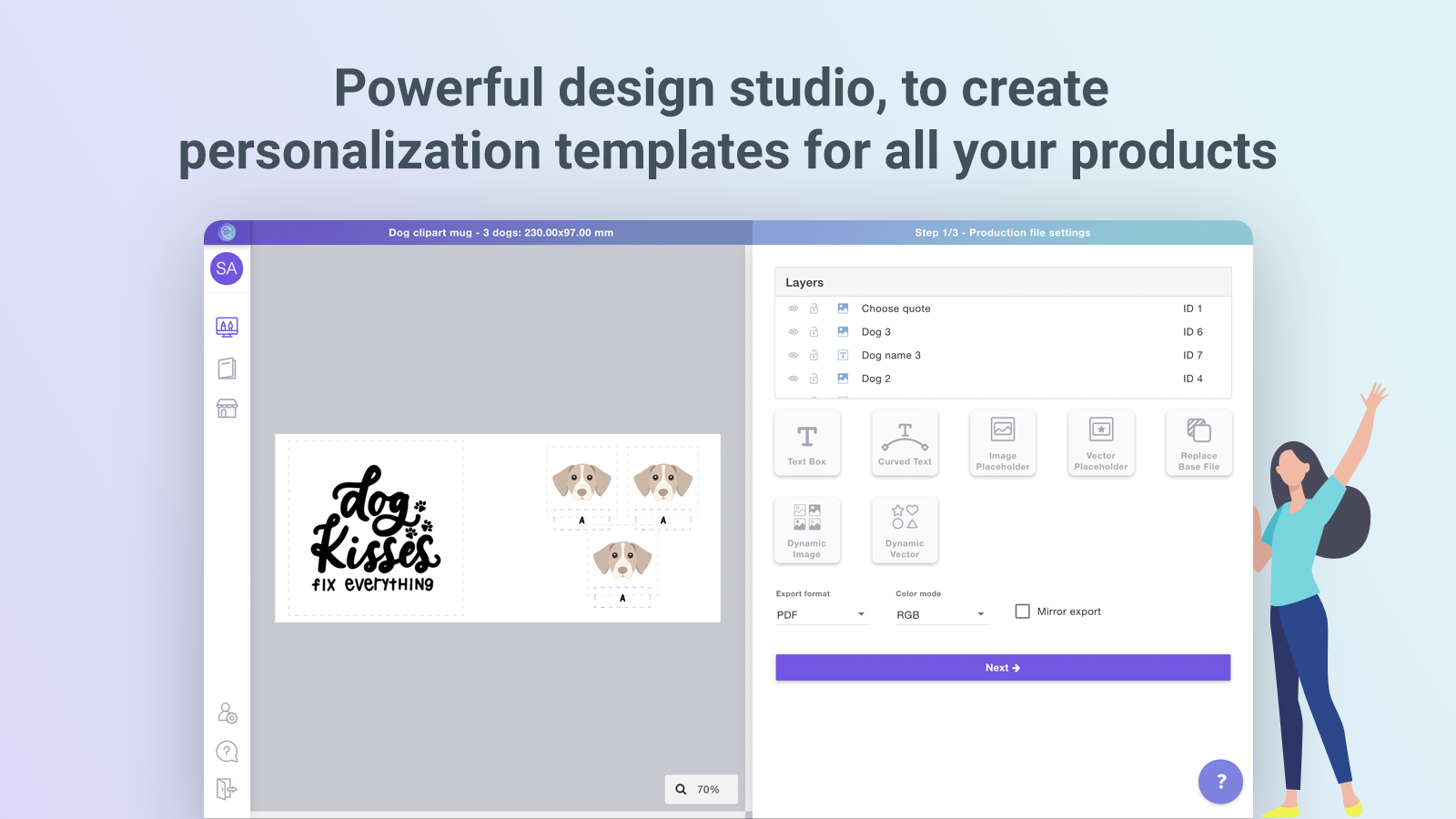Viewport: 1456px width, 819px height.
Task: Click the 70% zoom level control
Action: [701, 789]
